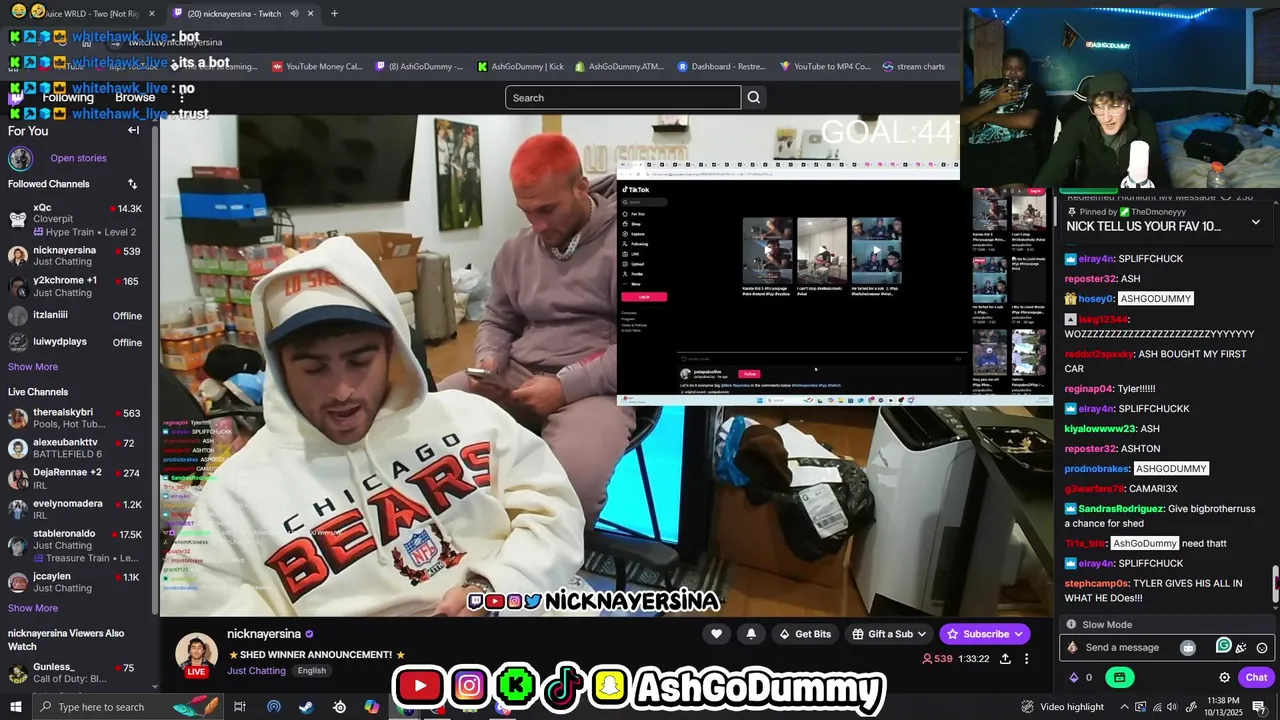The image size is (1280, 720).
Task: Click chat username SandrasRodriguez
Action: 1121,508
